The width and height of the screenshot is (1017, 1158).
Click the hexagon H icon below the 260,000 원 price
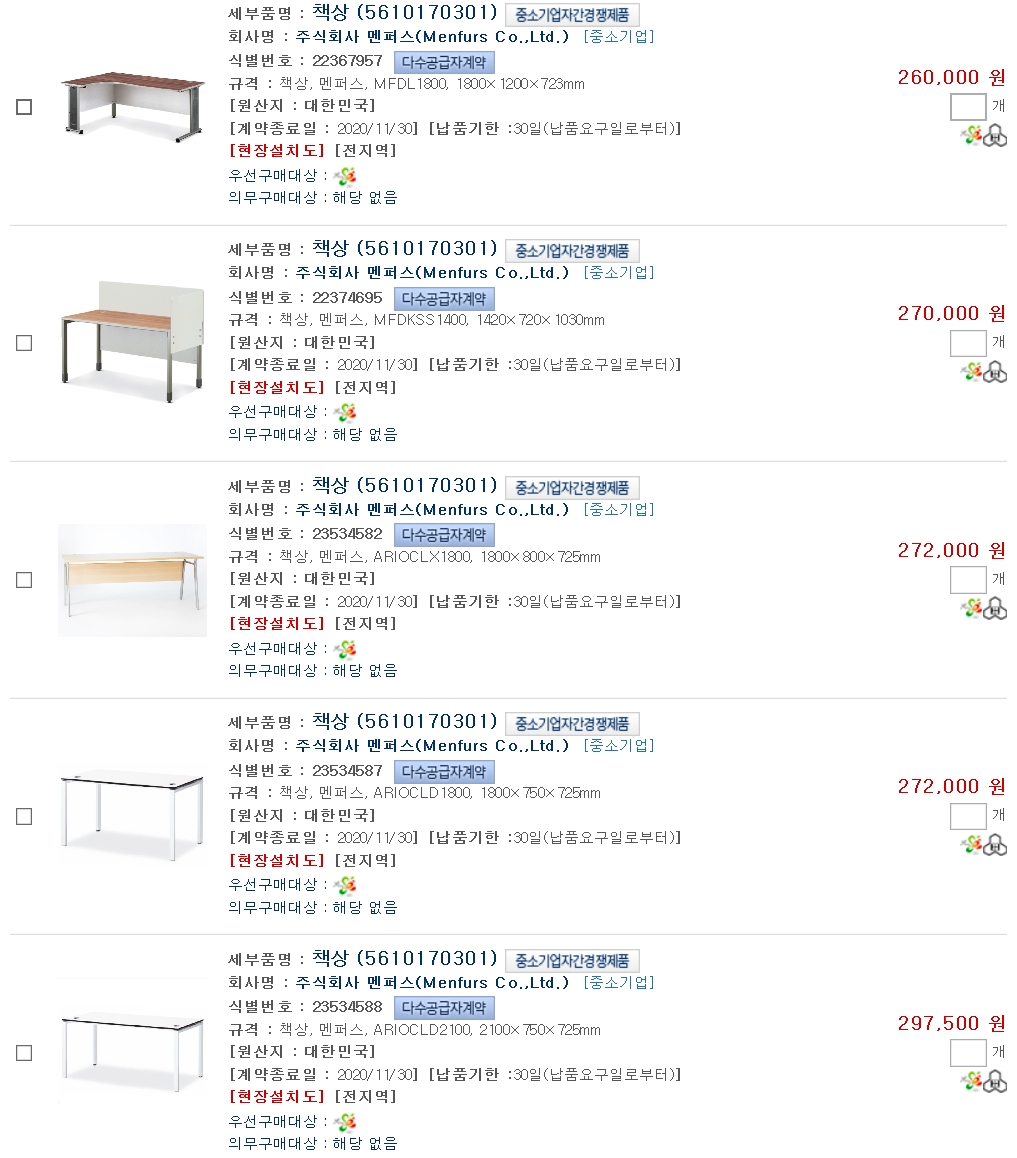click(995, 137)
